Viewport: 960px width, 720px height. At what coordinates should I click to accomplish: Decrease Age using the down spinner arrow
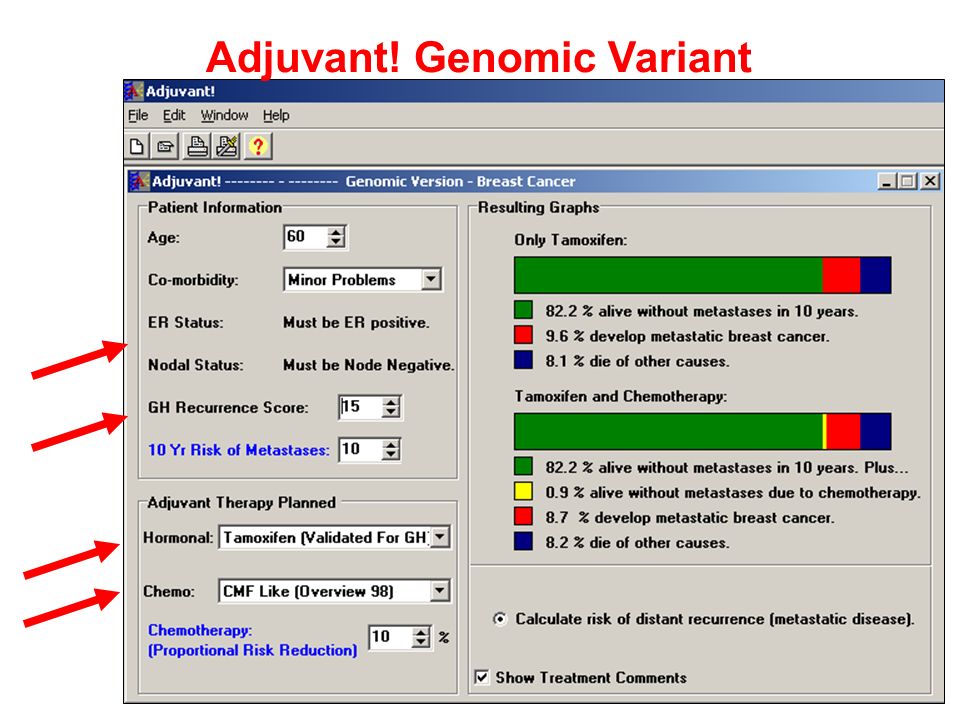(x=336, y=242)
